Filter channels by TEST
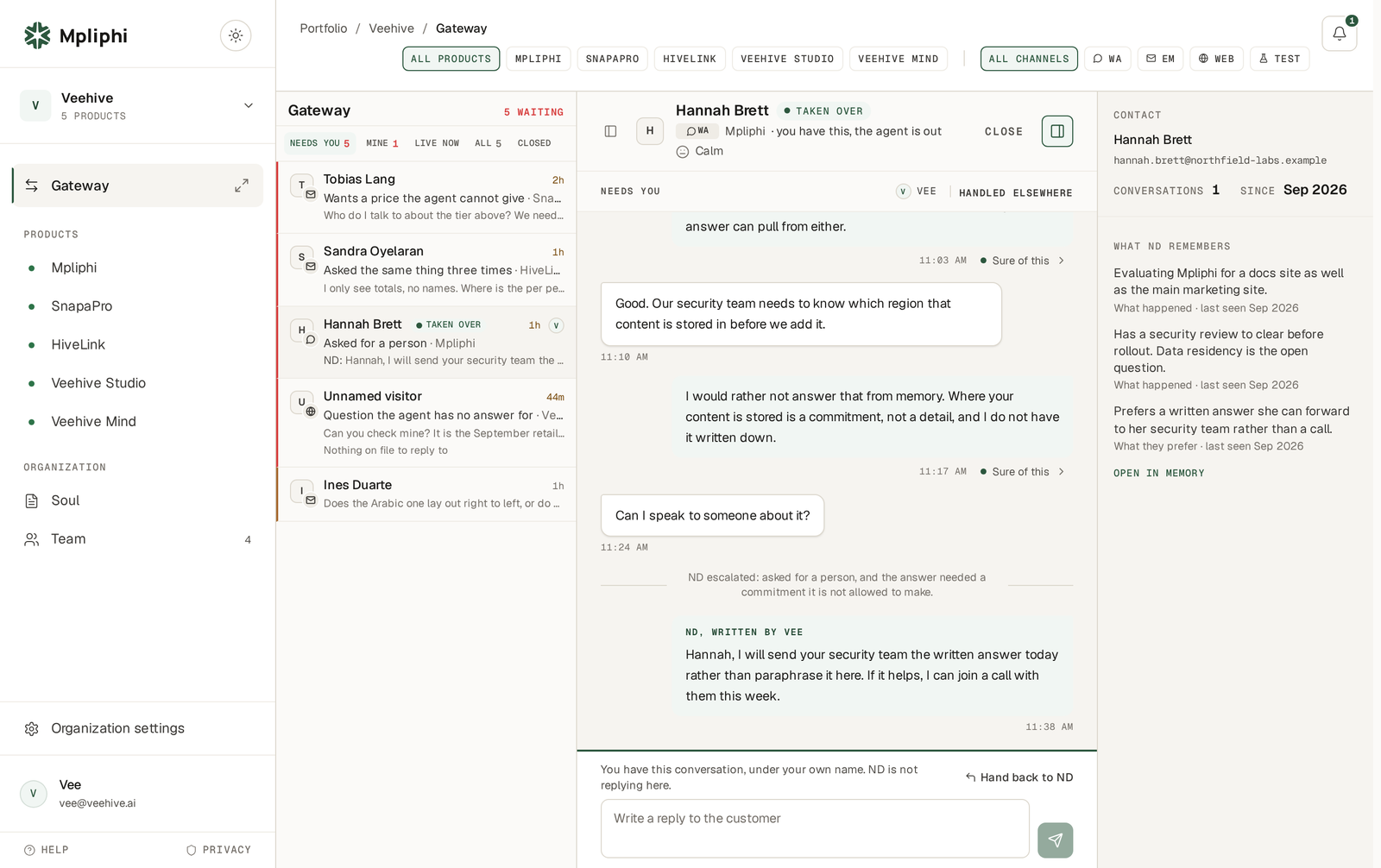This screenshot has height=868, width=1381. pos(1279,59)
